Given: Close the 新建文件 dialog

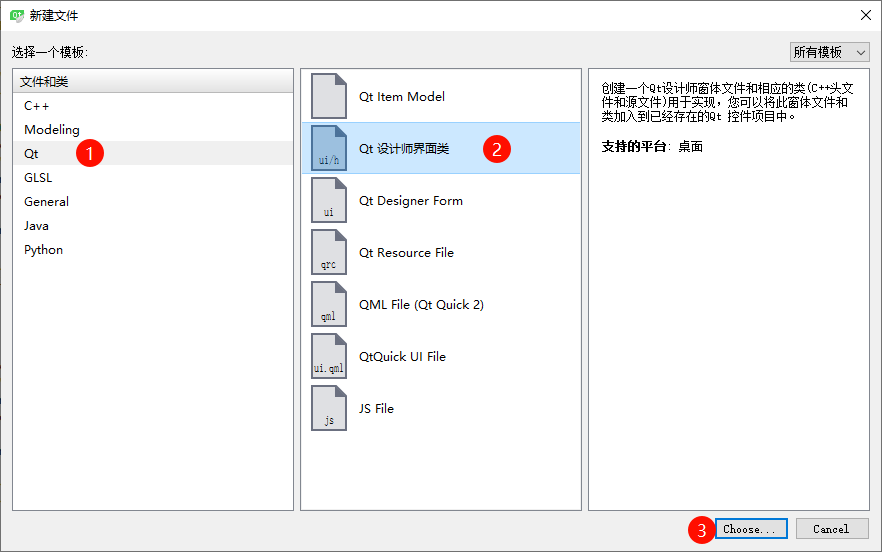Looking at the screenshot, I should [x=866, y=15].
